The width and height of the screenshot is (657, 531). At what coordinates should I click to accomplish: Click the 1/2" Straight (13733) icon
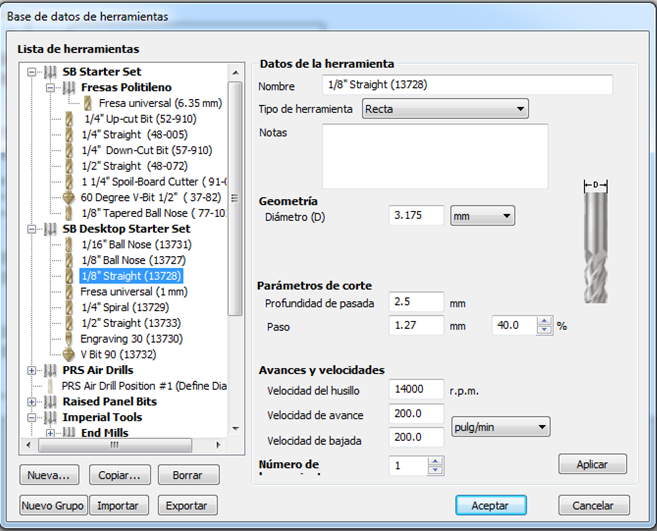(x=69, y=323)
